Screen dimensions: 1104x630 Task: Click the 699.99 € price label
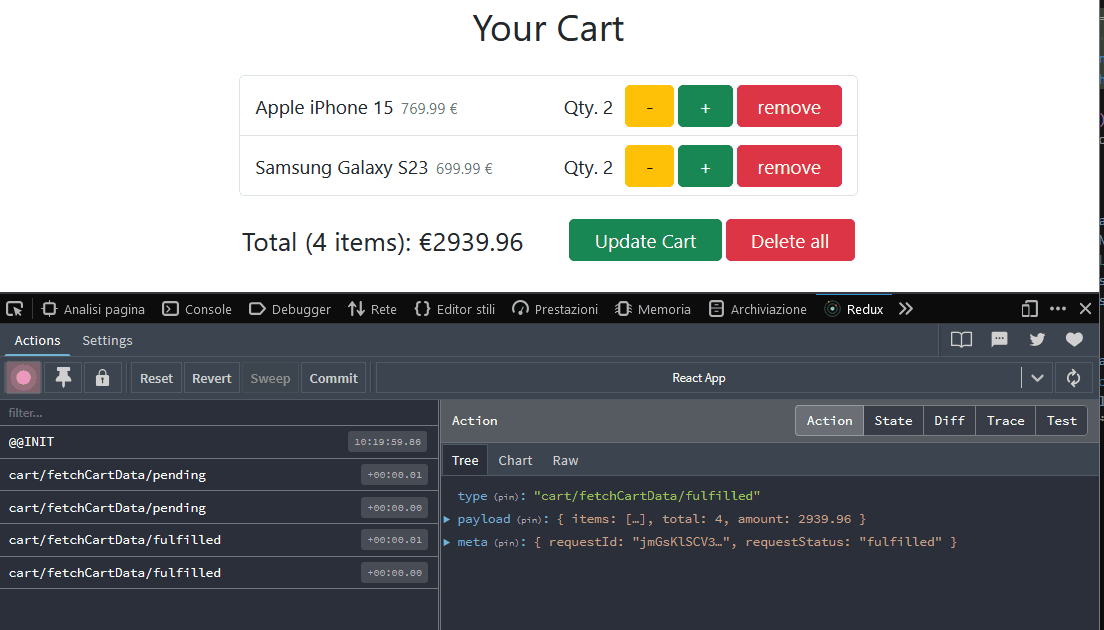pyautogui.click(x=464, y=168)
